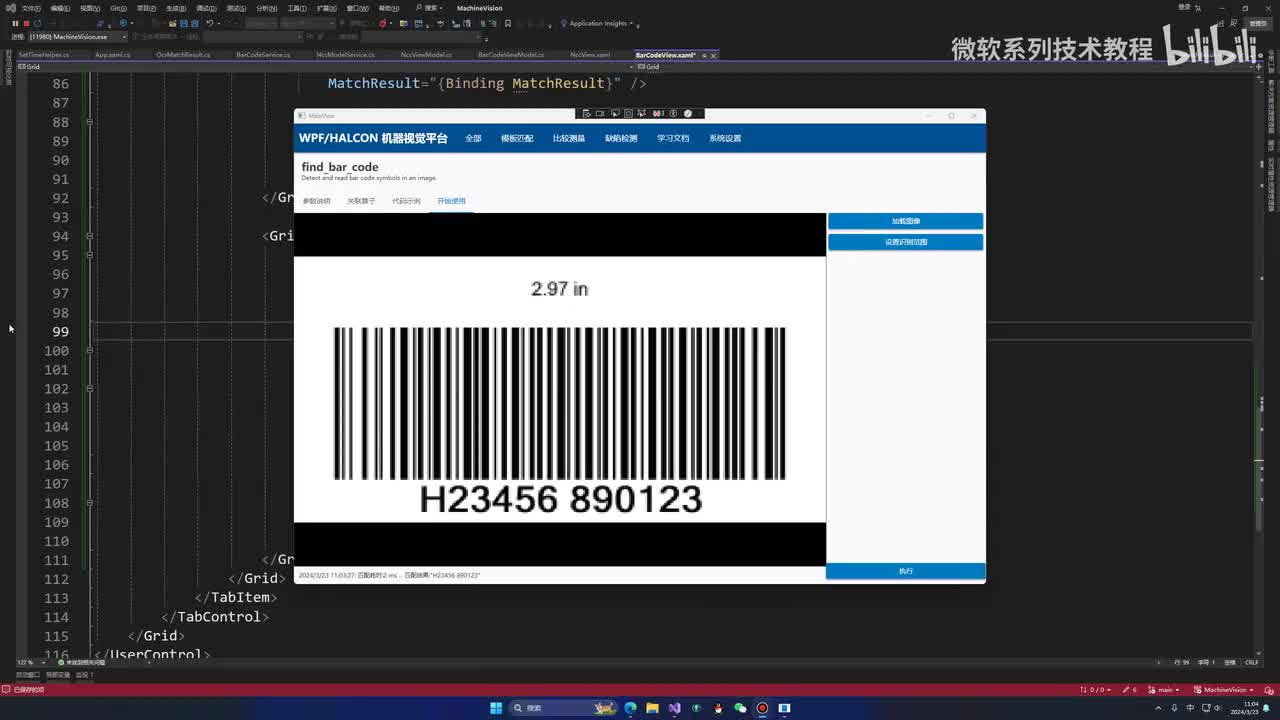Switch to SetTimeHelper.cs tab
The image size is (1280, 720).
43,55
